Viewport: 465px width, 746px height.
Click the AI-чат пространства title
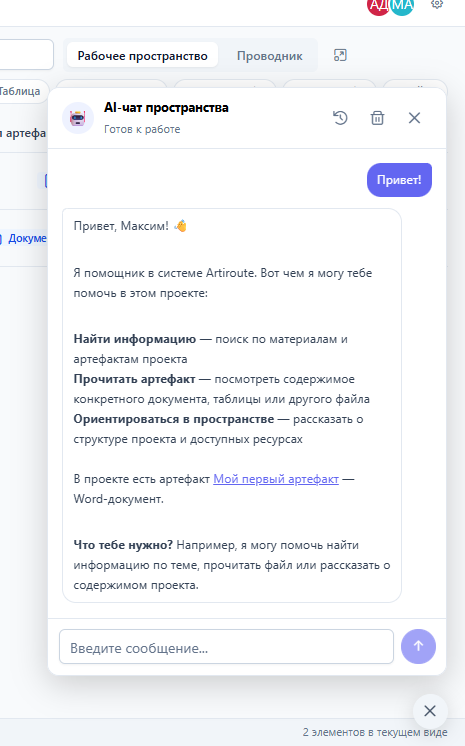[x=166, y=108]
